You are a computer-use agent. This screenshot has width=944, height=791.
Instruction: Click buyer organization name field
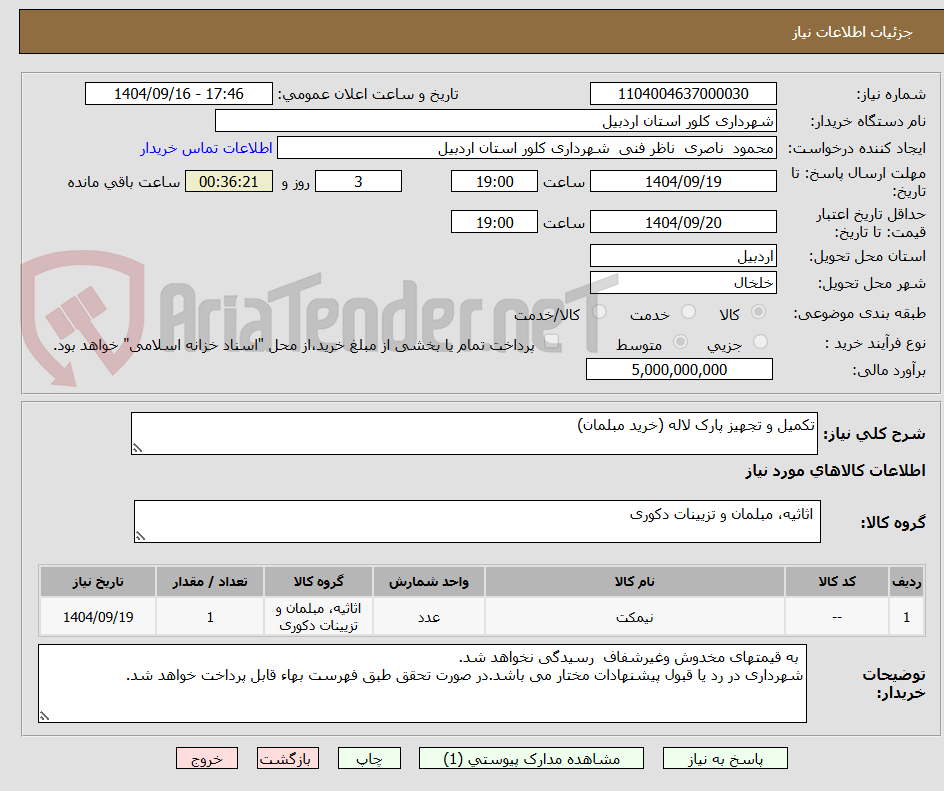coord(495,121)
